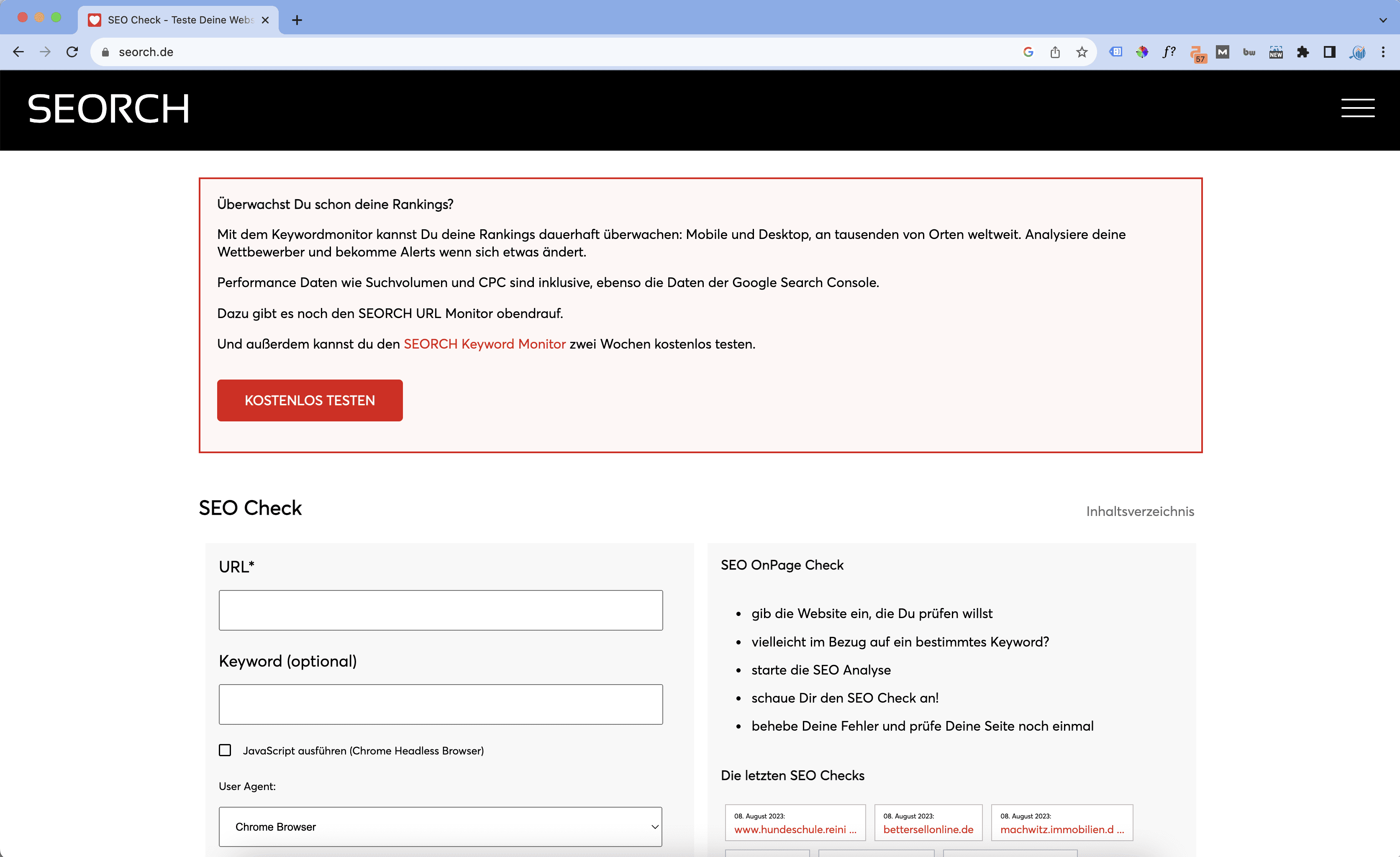View site info via lock icon
The height and width of the screenshot is (857, 1400).
[105, 52]
